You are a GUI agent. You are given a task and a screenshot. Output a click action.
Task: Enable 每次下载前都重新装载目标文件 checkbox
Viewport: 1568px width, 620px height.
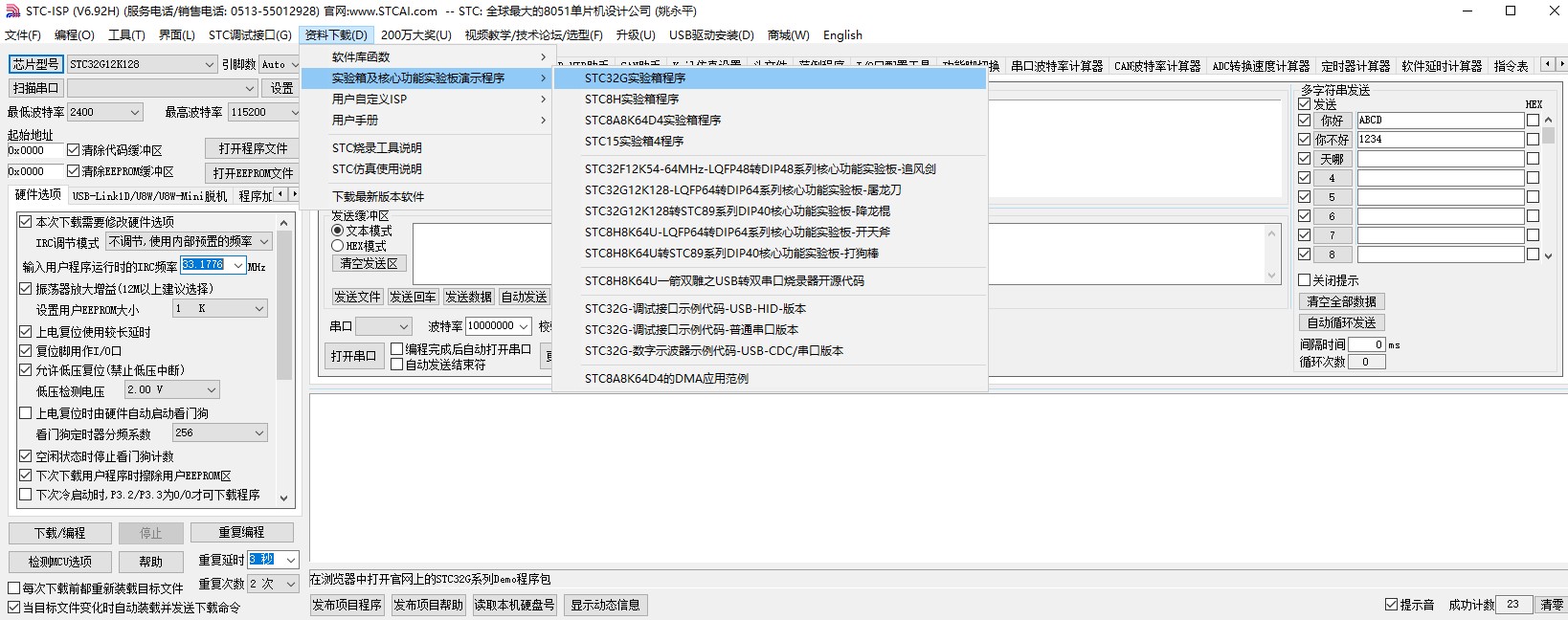[x=14, y=588]
